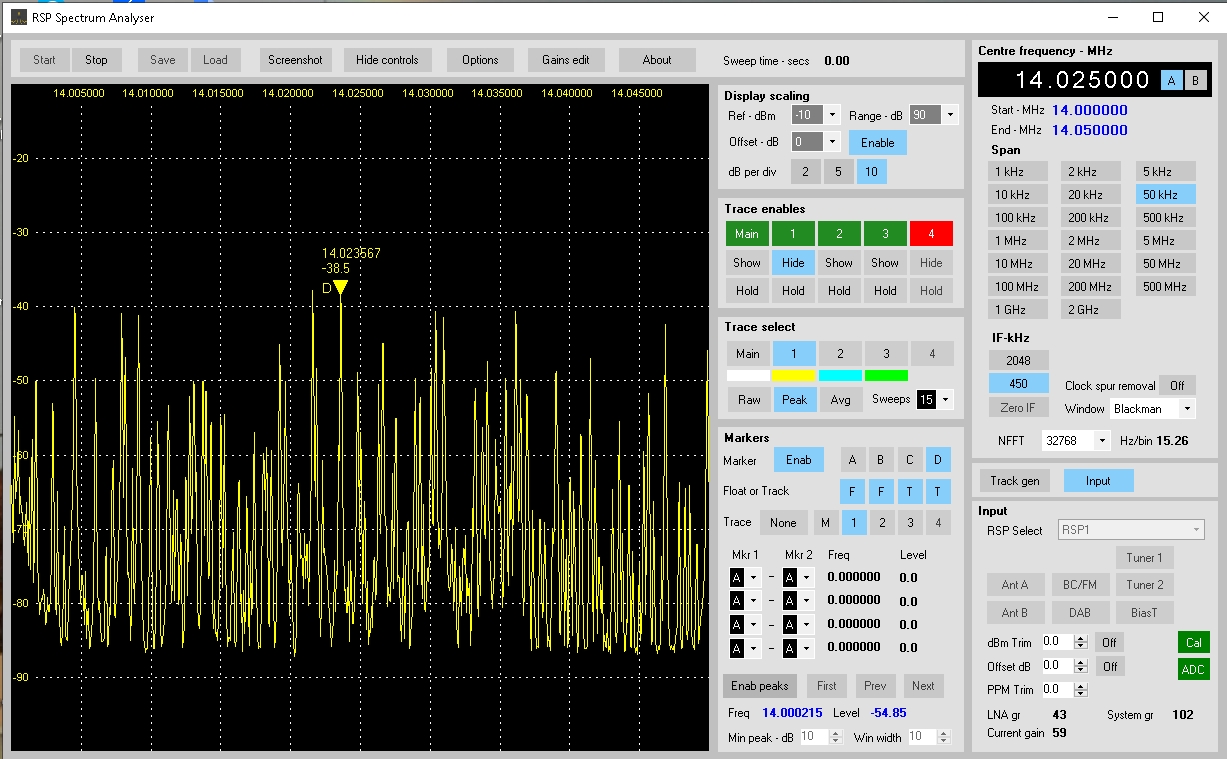Toggle Clock spur removal Off button
The image size is (1227, 759).
click(x=1177, y=386)
